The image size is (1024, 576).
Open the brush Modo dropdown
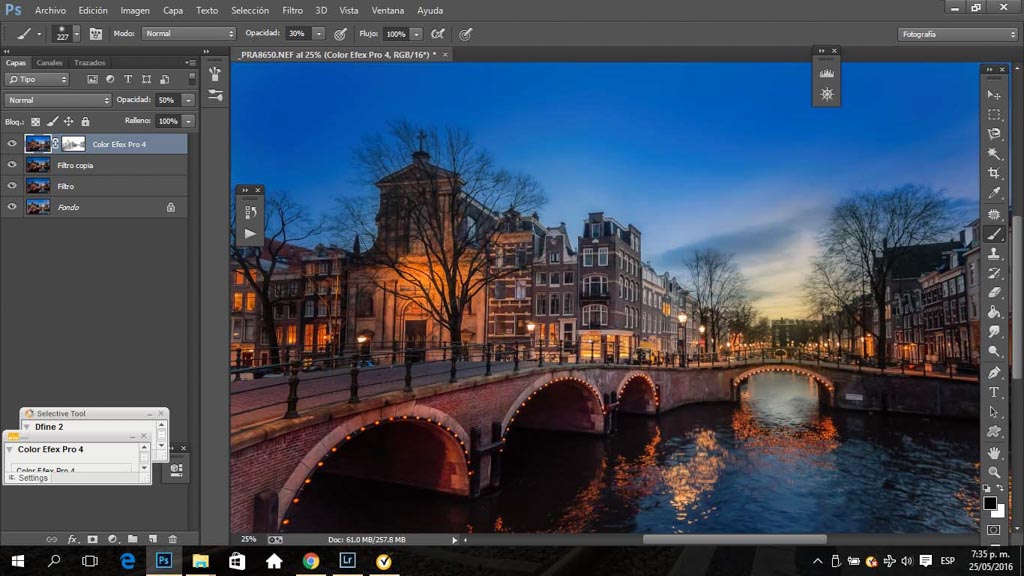click(188, 33)
